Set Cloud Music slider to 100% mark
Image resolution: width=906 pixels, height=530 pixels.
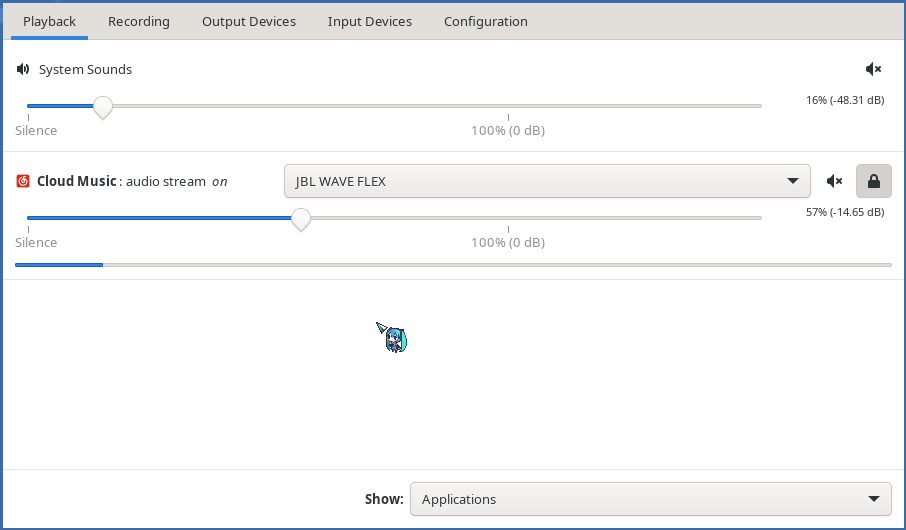point(508,218)
